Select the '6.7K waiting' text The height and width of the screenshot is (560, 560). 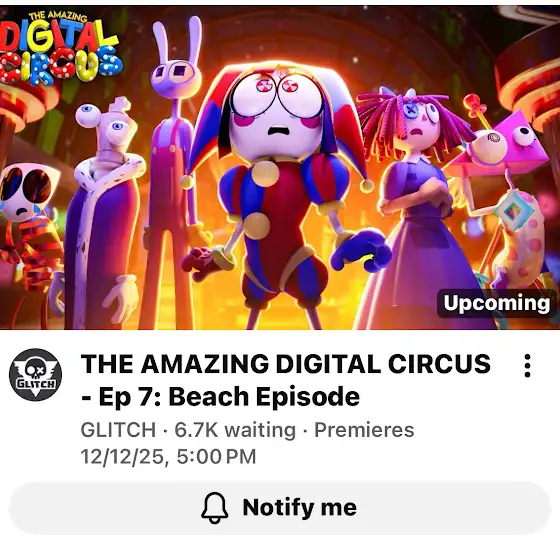tap(235, 430)
